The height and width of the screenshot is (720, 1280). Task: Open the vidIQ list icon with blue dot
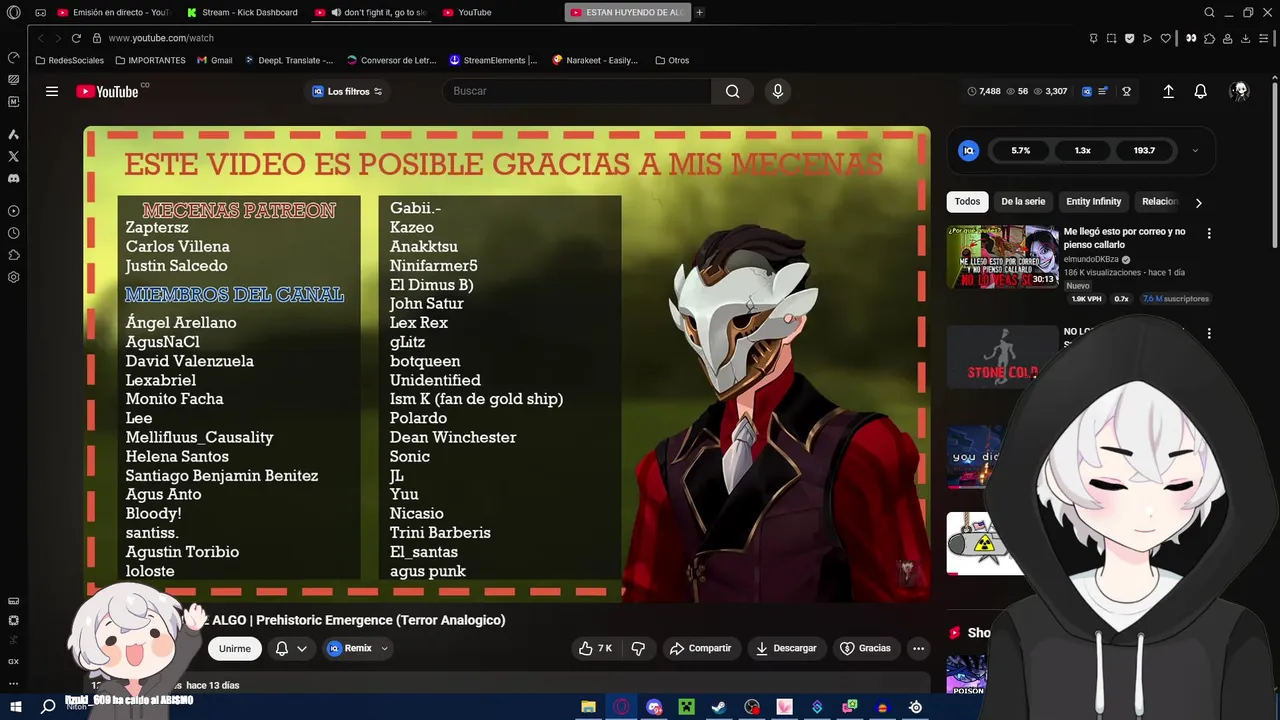(x=1103, y=91)
